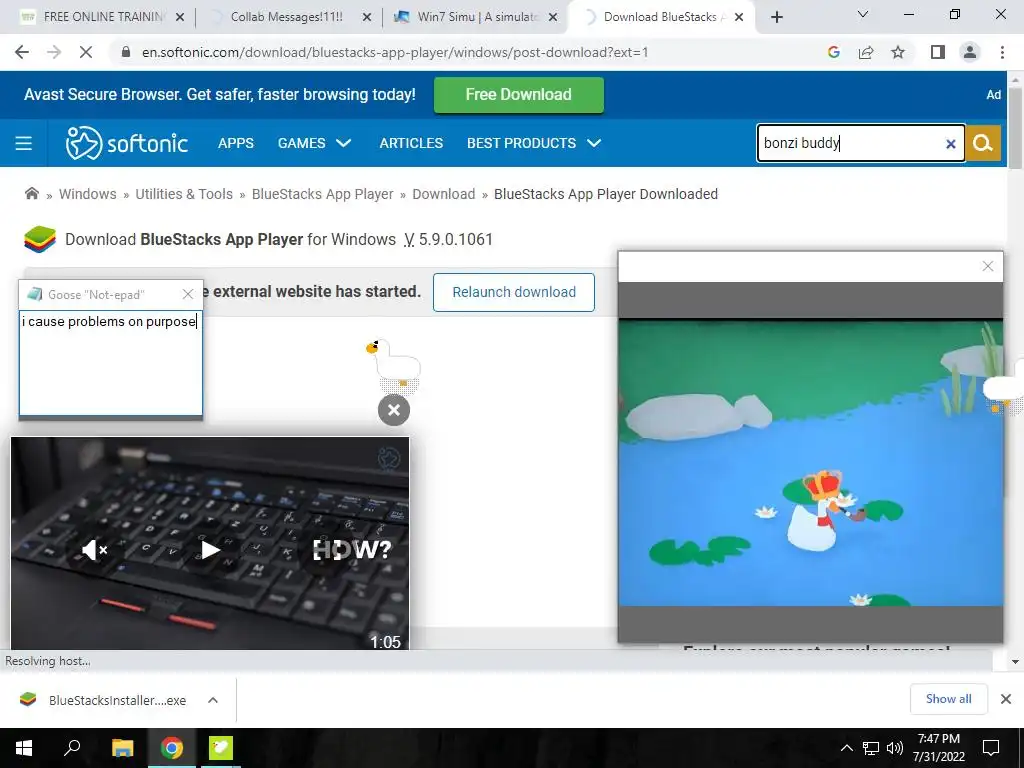This screenshot has width=1024, height=768.
Task: Go to Windows breadcrumb link
Action: [x=88, y=194]
